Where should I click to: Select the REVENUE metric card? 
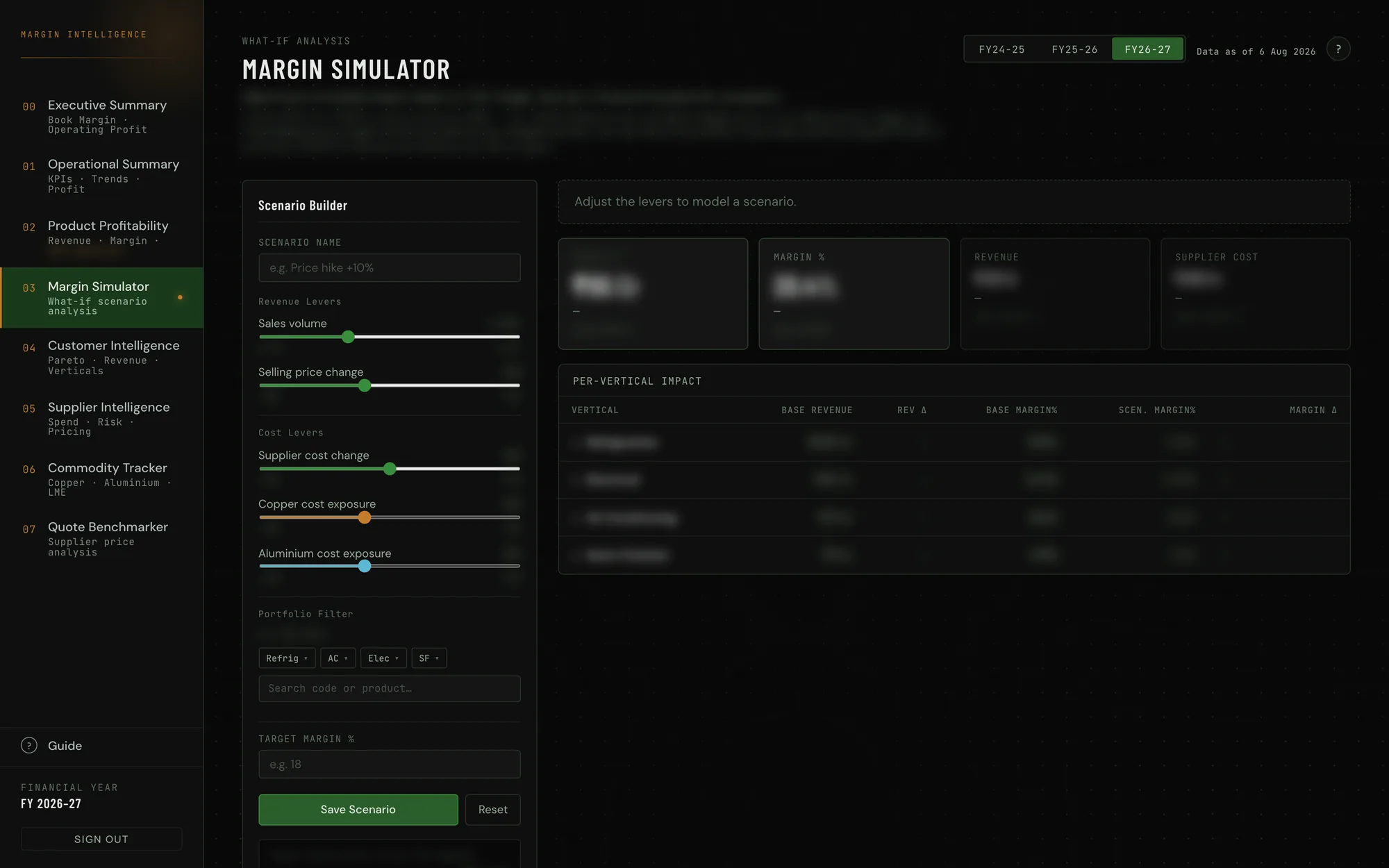click(x=1054, y=294)
